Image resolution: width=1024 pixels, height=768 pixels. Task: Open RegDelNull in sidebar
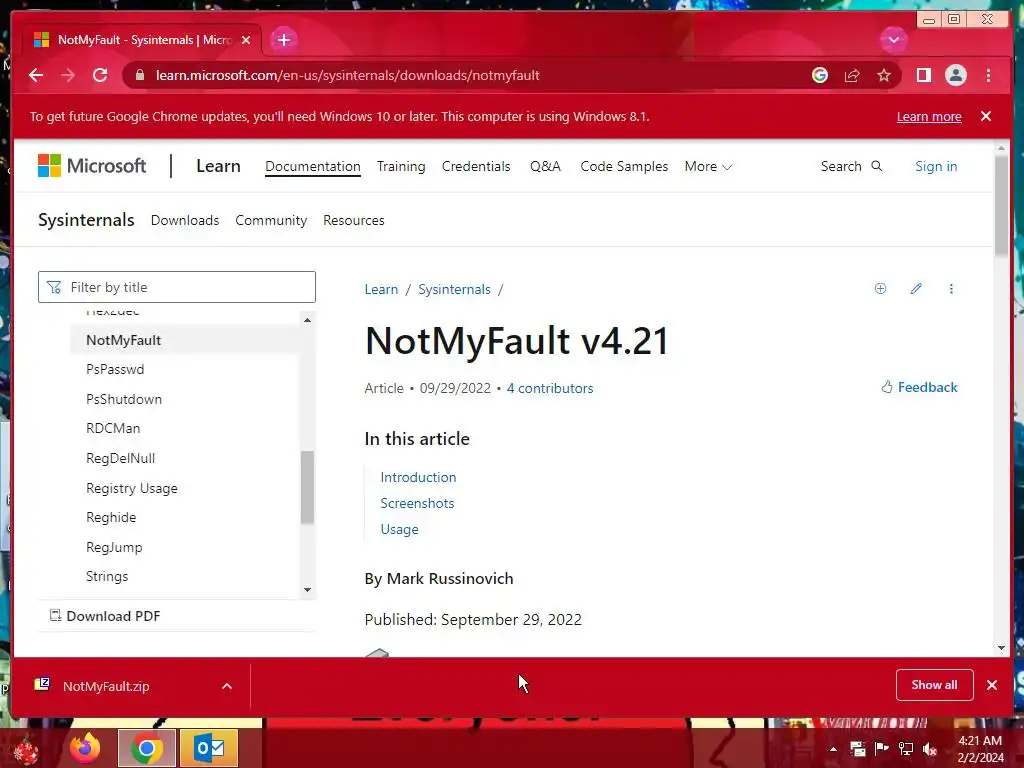(121, 458)
